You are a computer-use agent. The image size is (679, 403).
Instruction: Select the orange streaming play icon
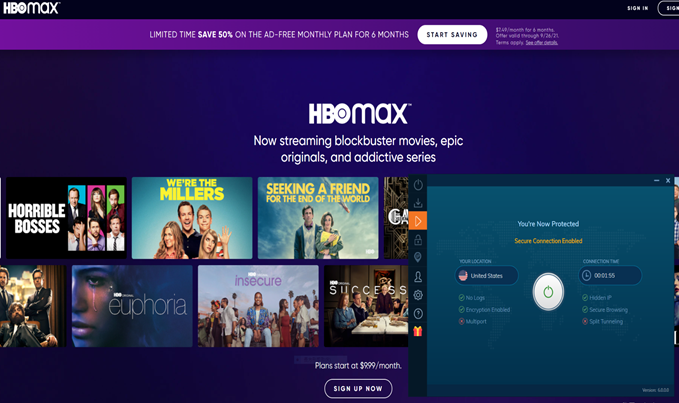click(x=418, y=221)
